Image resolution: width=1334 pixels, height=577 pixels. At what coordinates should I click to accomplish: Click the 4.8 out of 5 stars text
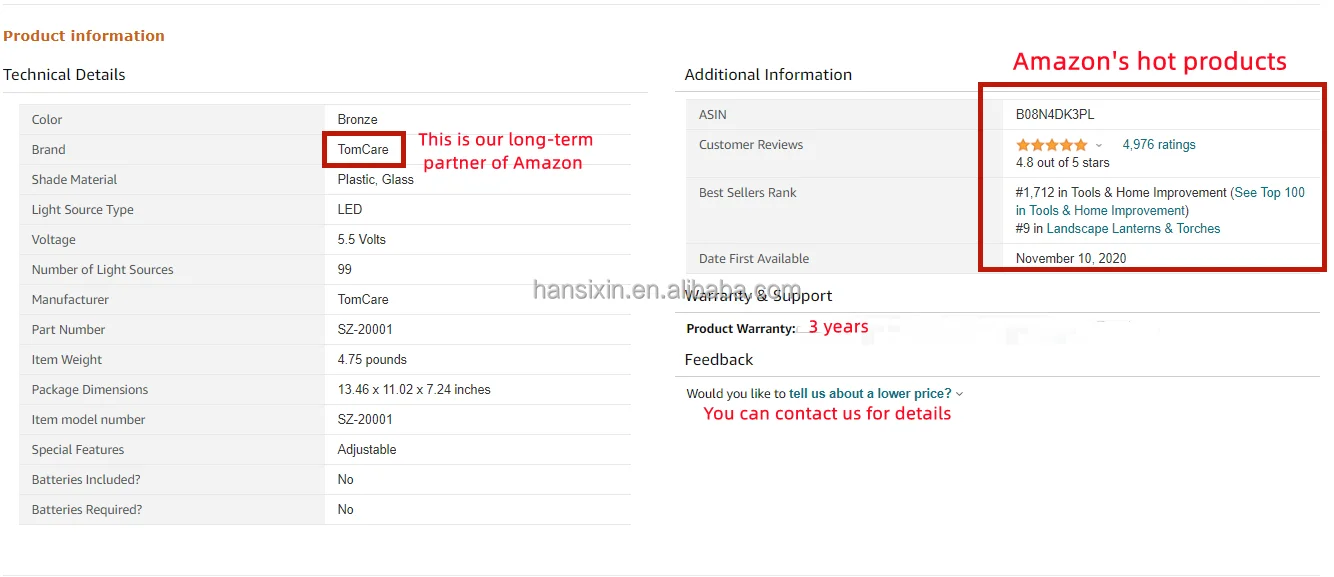tap(1062, 163)
